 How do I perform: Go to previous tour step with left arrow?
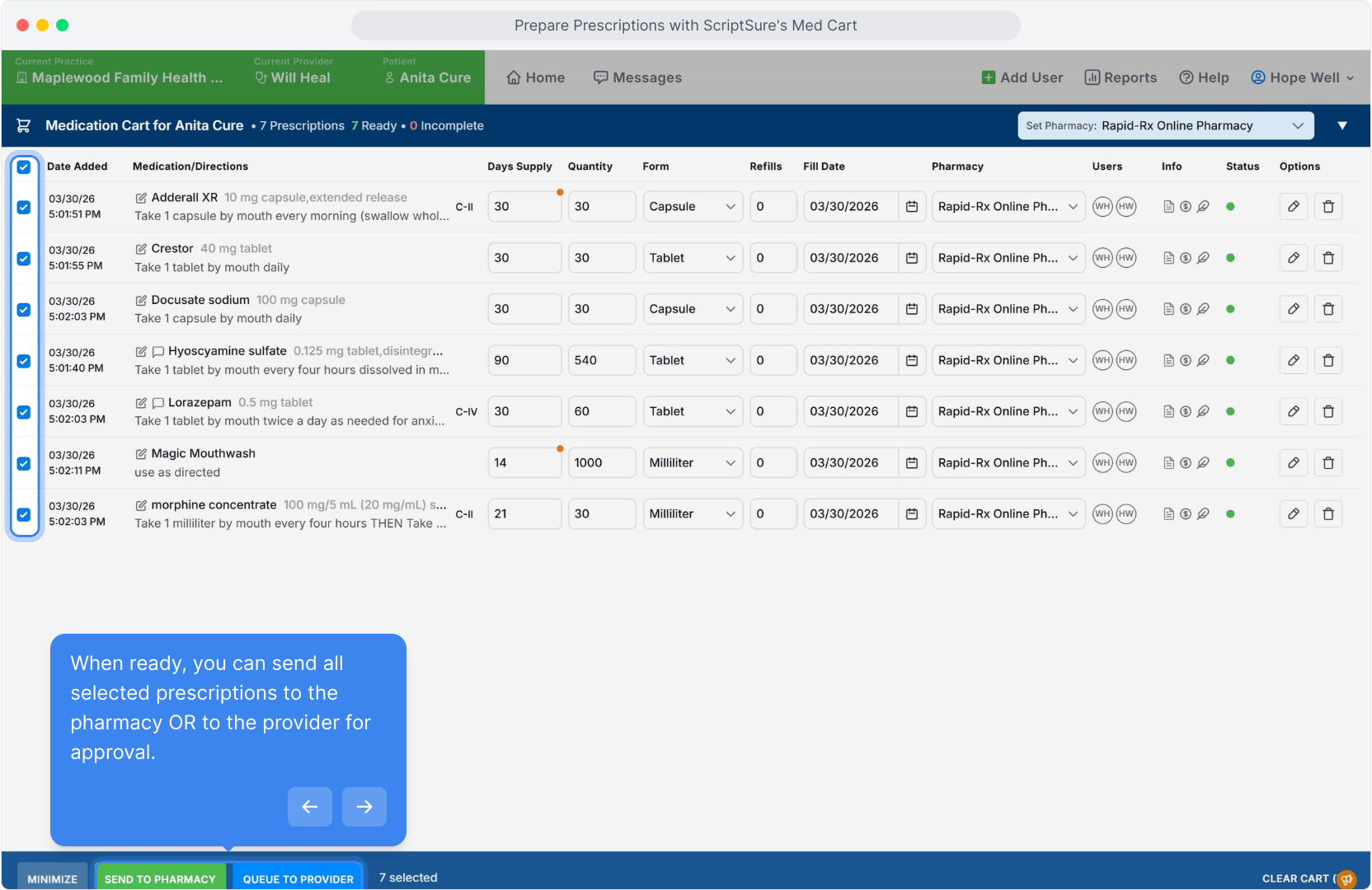click(310, 807)
